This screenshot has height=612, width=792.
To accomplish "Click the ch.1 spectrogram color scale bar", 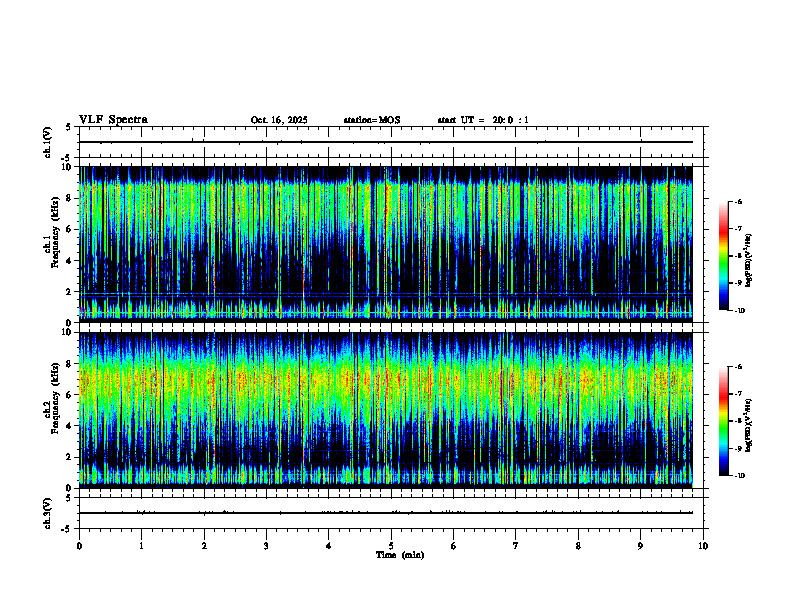I will [x=724, y=256].
